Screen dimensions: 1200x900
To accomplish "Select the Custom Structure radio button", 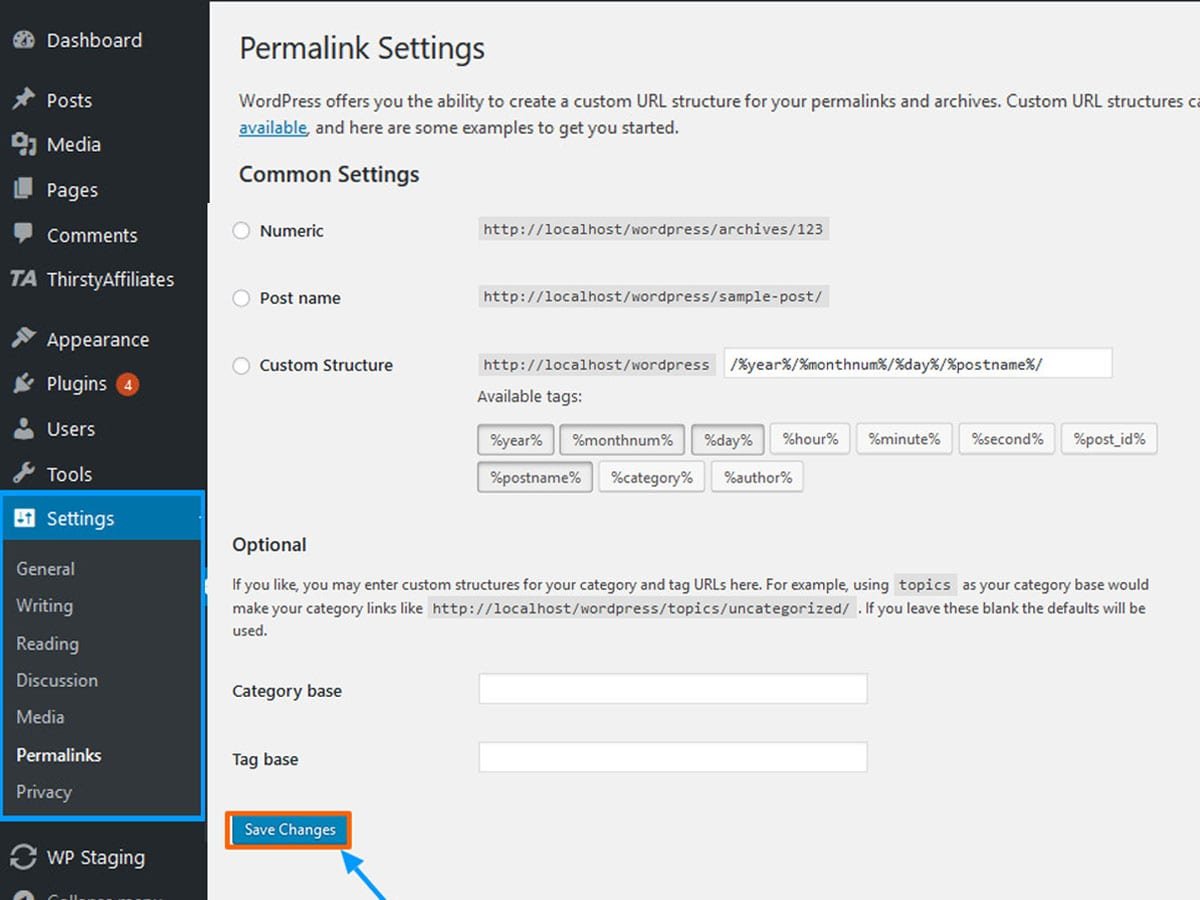I will point(241,366).
